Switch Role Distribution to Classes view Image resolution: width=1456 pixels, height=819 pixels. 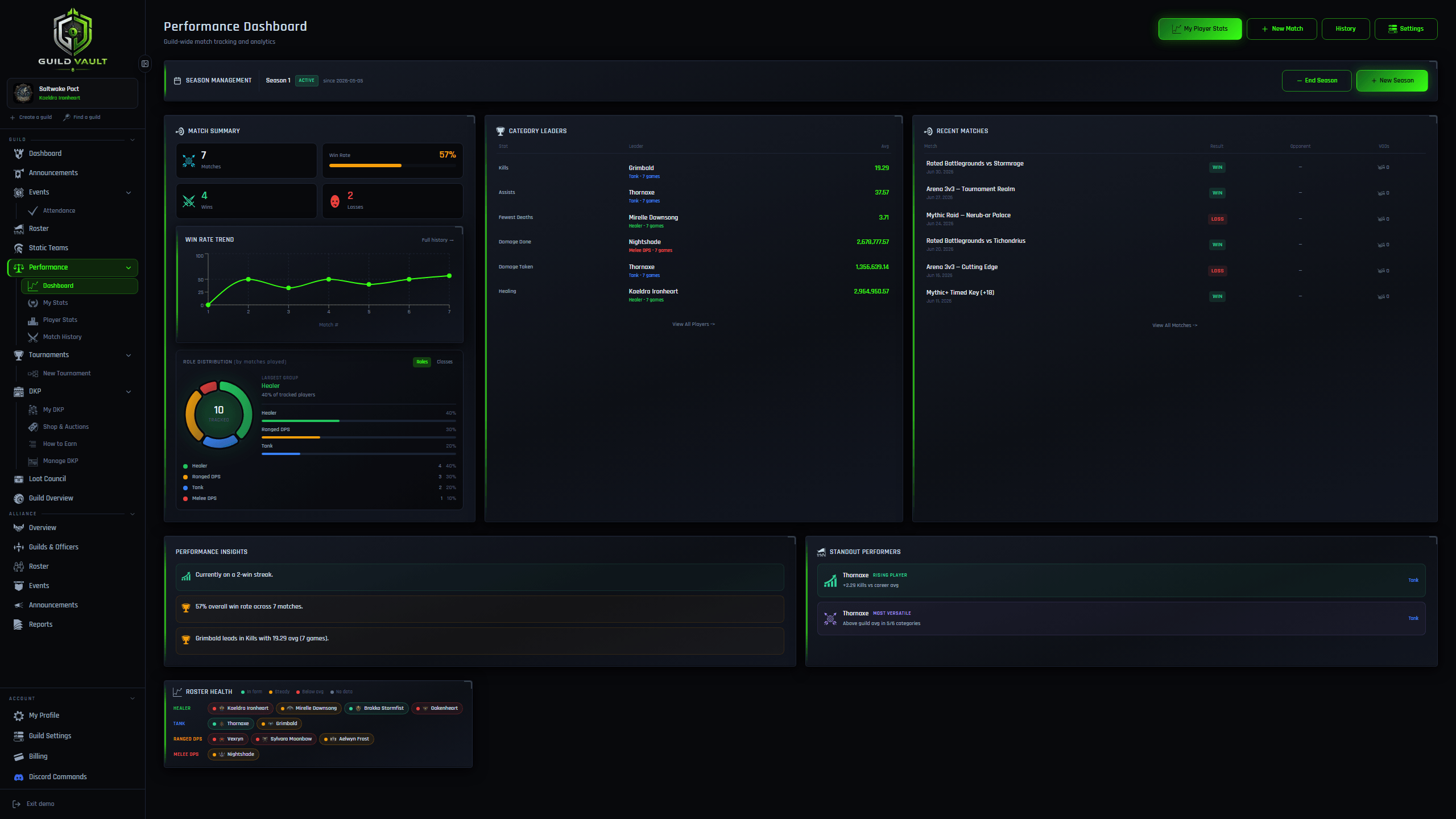[x=445, y=362]
